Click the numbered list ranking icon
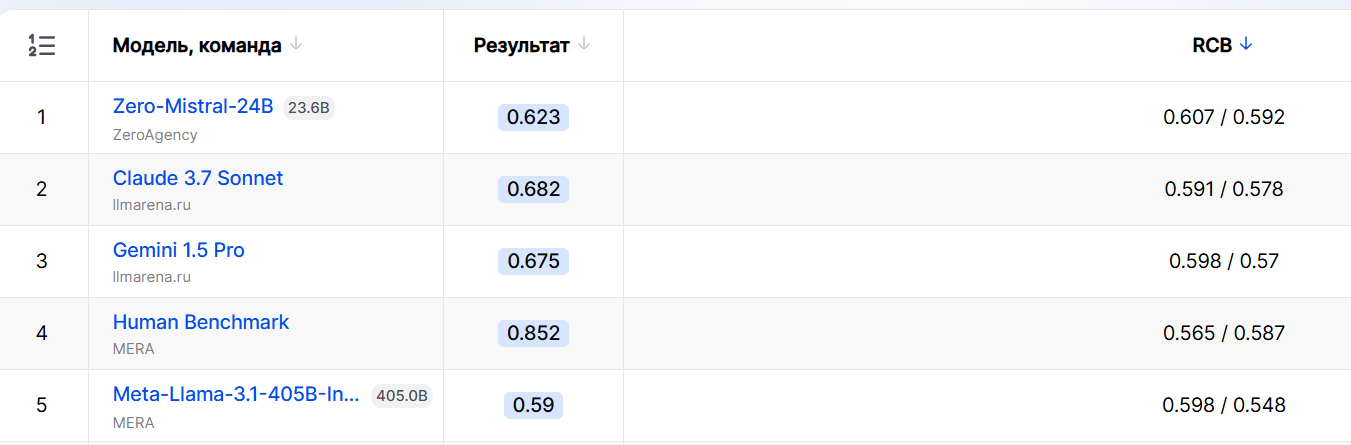This screenshot has width=1351, height=445. [x=41, y=45]
